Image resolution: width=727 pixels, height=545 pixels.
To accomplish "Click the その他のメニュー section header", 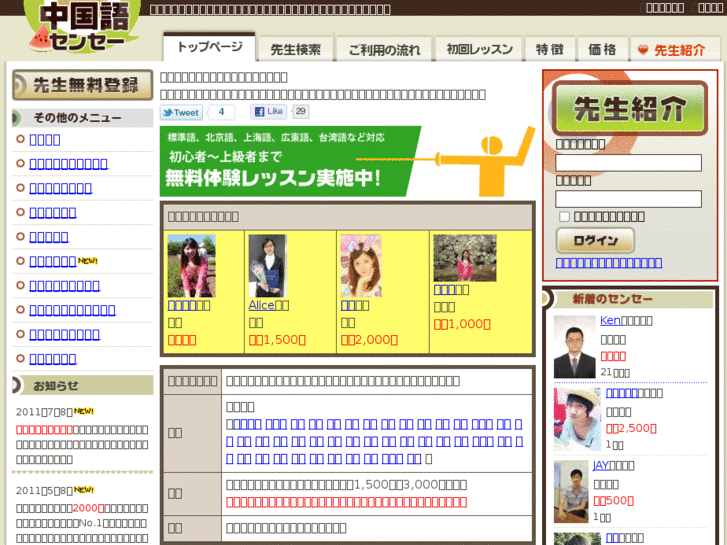I will (83, 118).
